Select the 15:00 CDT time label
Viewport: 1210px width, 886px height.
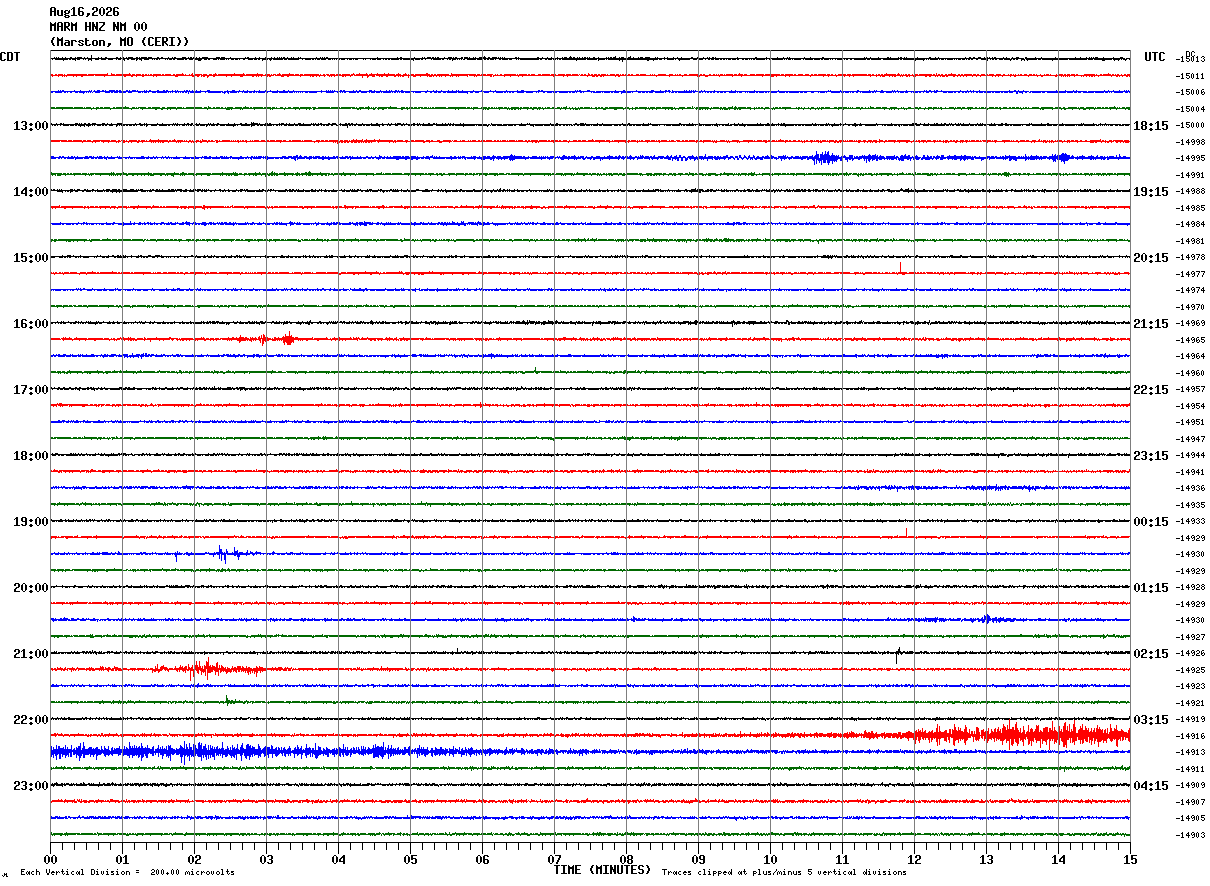[x=30, y=258]
